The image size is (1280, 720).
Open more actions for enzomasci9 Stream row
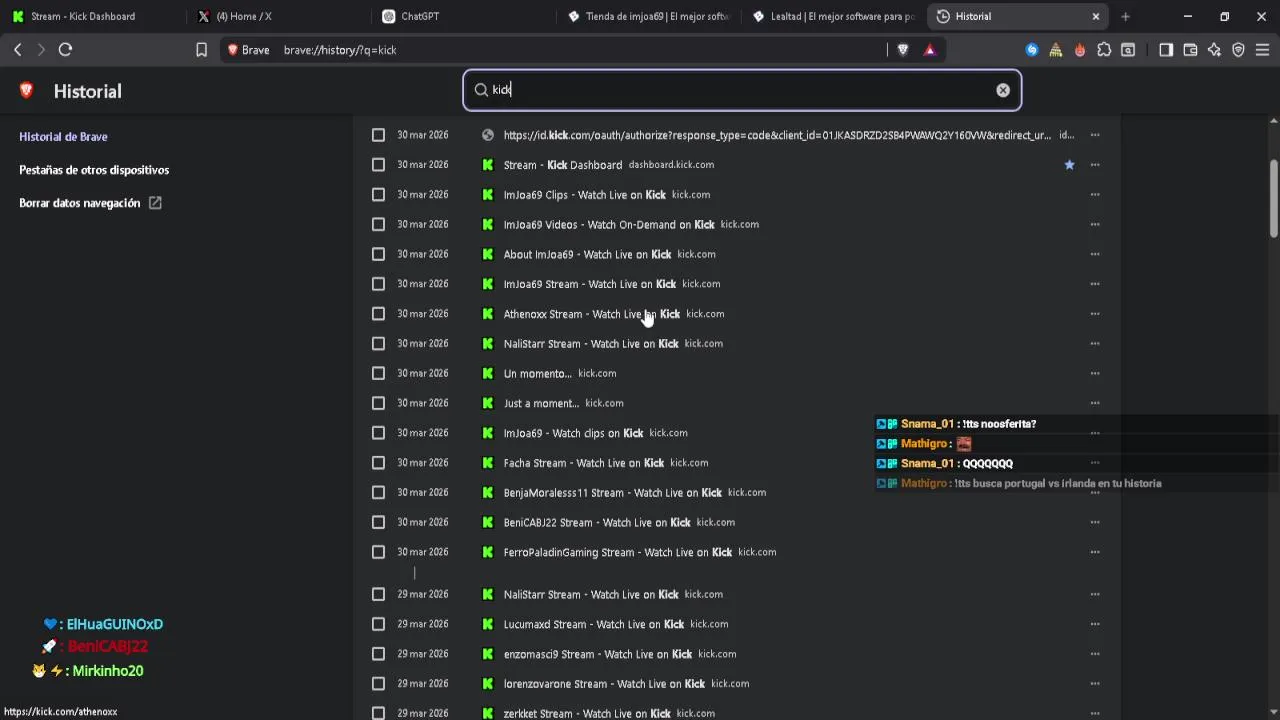pyautogui.click(x=1095, y=654)
